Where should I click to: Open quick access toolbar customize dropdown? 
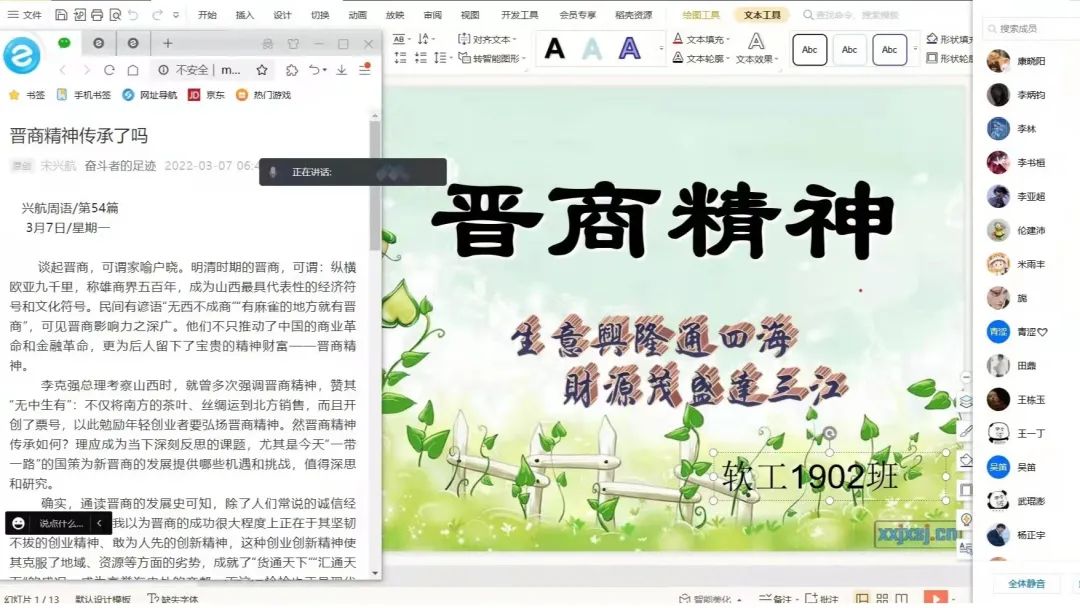coord(176,14)
